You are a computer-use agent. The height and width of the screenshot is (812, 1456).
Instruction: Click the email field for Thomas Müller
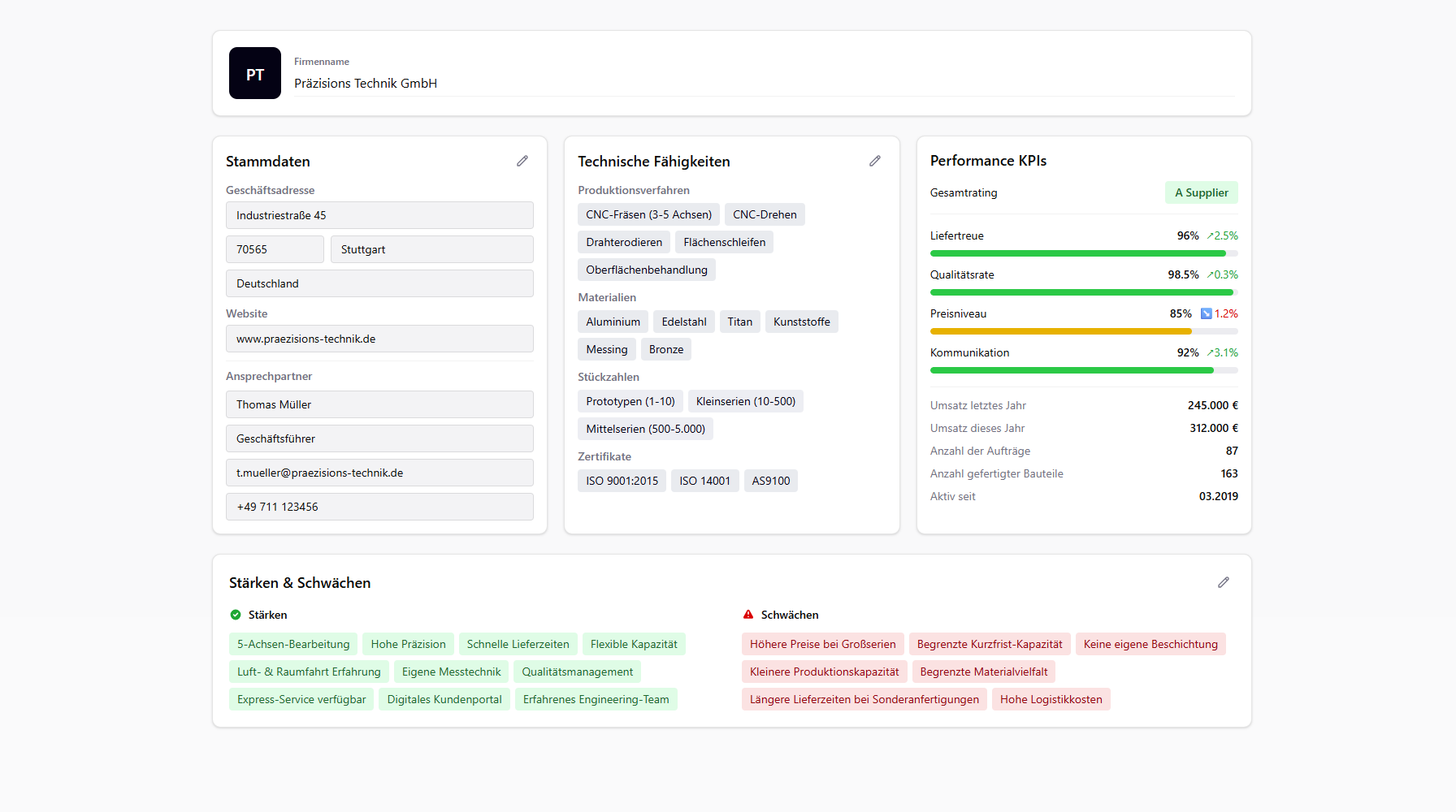(379, 473)
